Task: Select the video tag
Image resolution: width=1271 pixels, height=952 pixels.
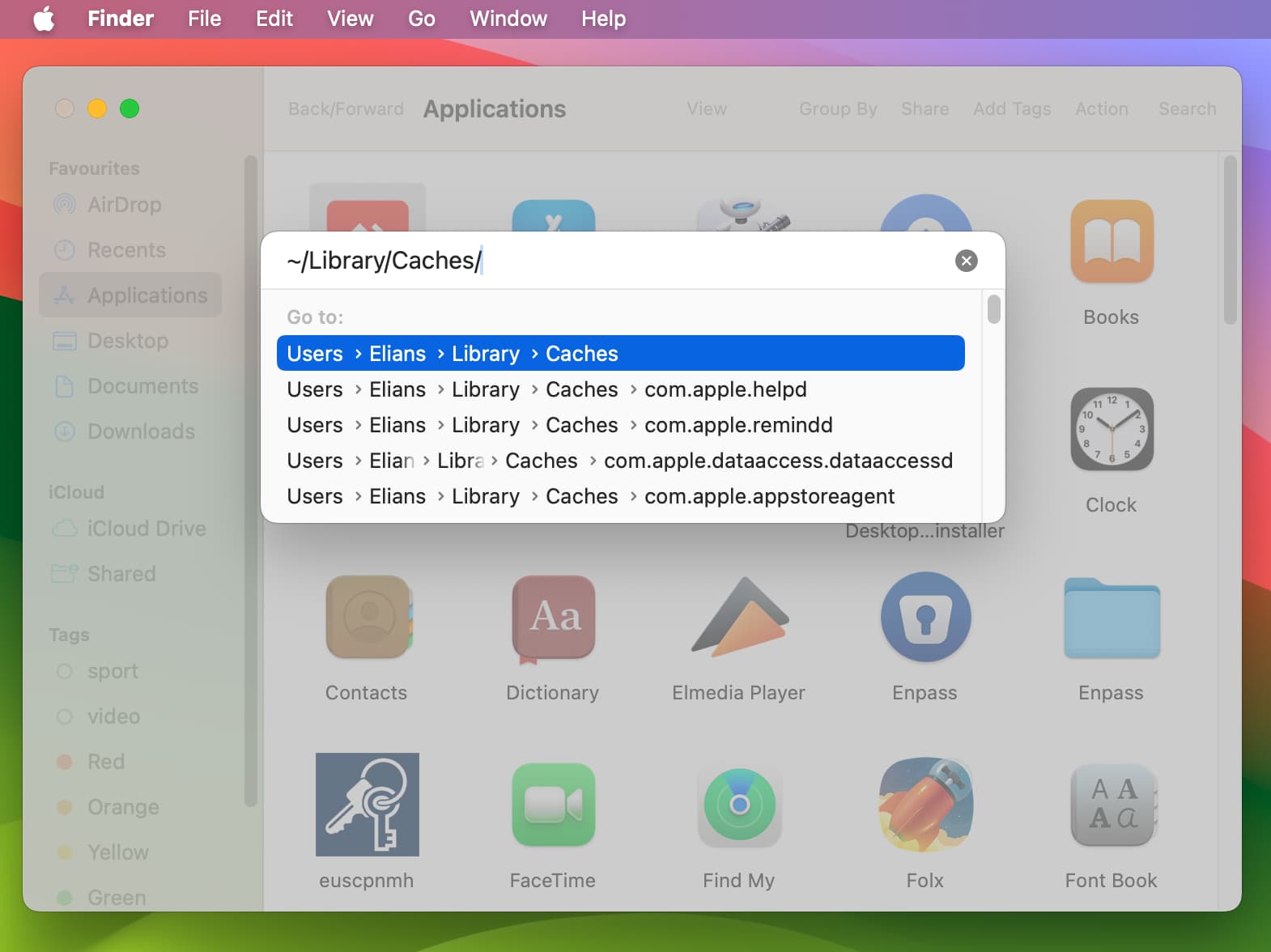Action: pyautogui.click(x=130, y=716)
